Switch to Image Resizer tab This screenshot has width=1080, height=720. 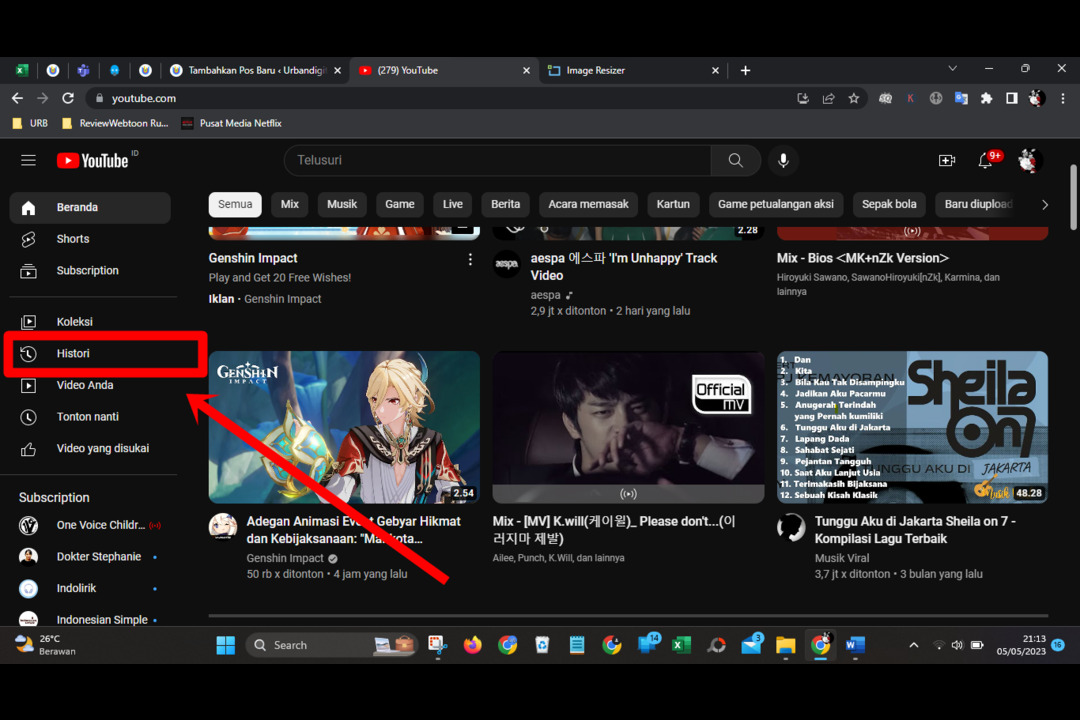(634, 70)
